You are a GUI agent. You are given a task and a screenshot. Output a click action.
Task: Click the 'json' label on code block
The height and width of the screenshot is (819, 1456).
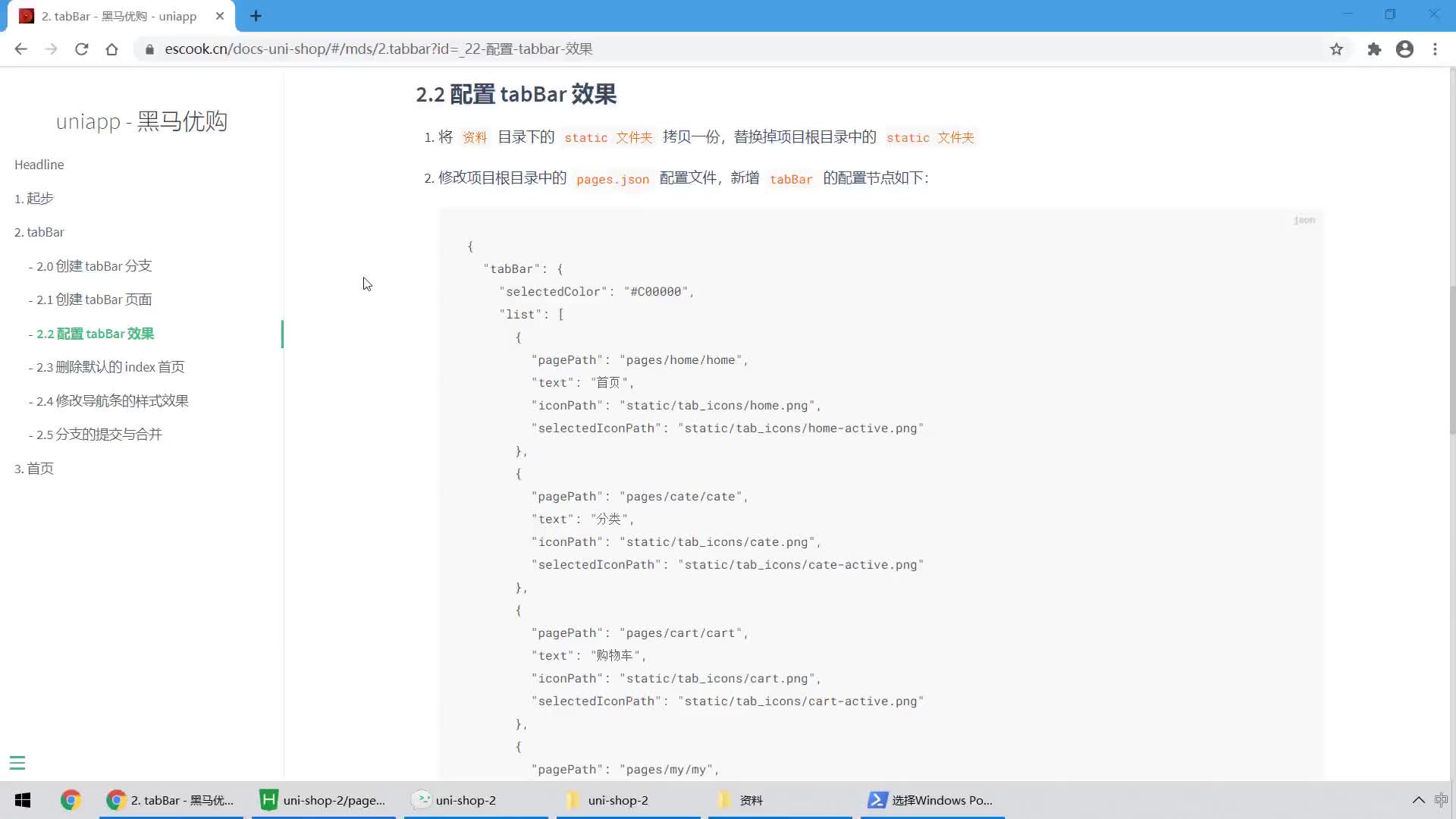pos(1304,220)
